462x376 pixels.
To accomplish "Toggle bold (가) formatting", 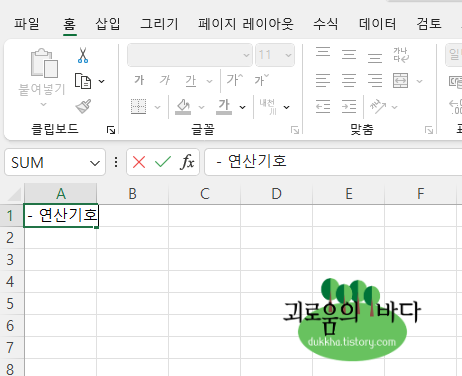I will (139, 80).
